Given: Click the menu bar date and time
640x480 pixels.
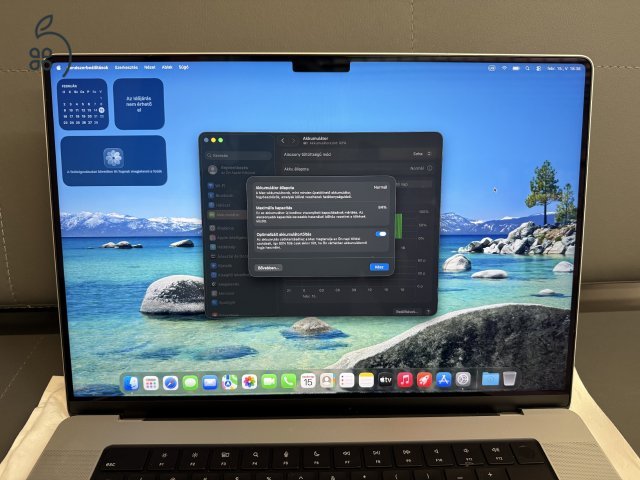Looking at the screenshot, I should [x=564, y=69].
